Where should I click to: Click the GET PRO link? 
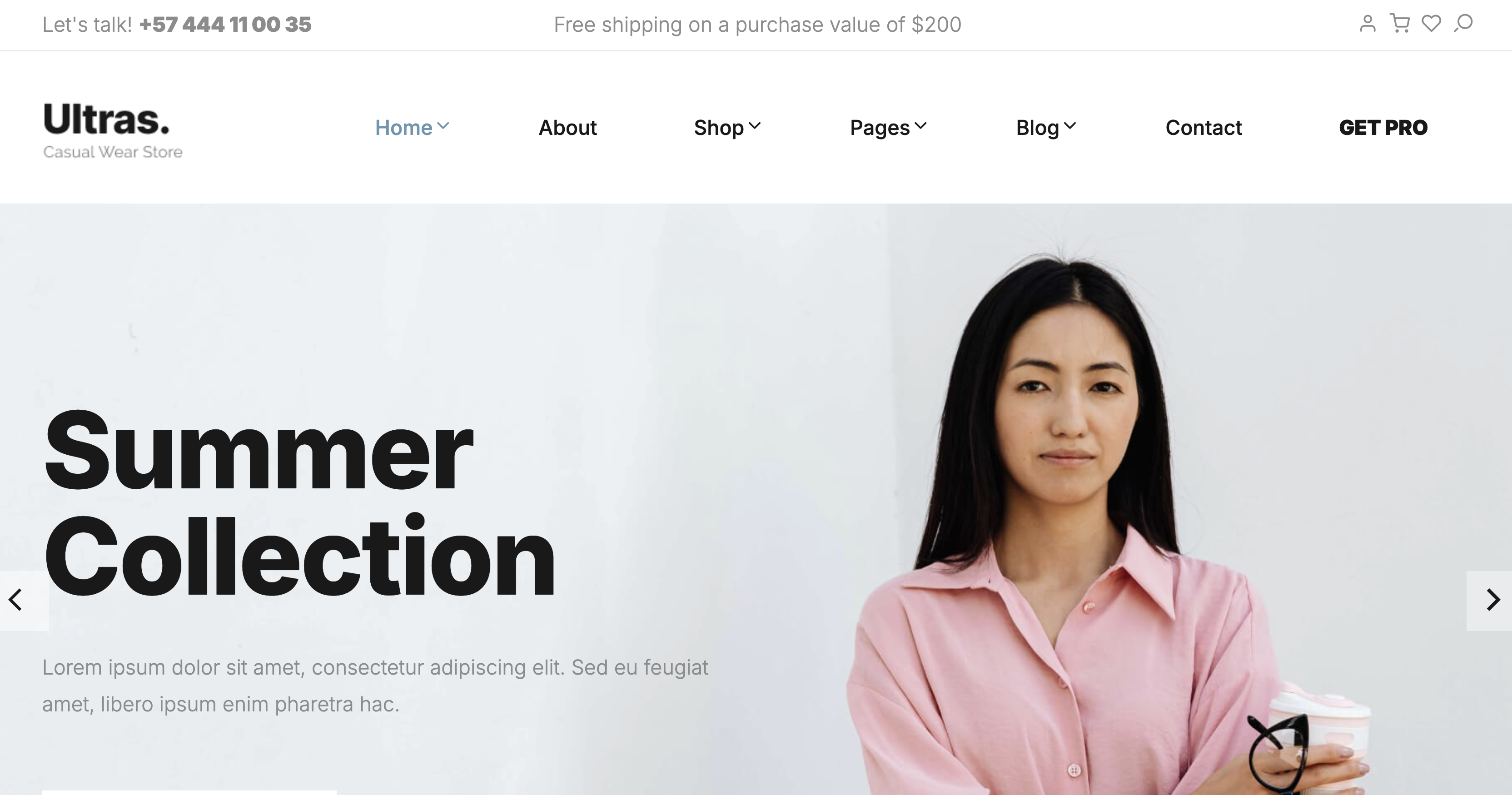1383,127
